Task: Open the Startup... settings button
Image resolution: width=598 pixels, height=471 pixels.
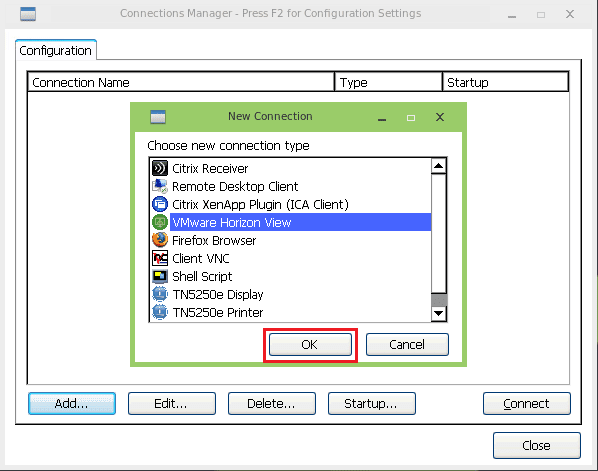Action: pos(371,403)
